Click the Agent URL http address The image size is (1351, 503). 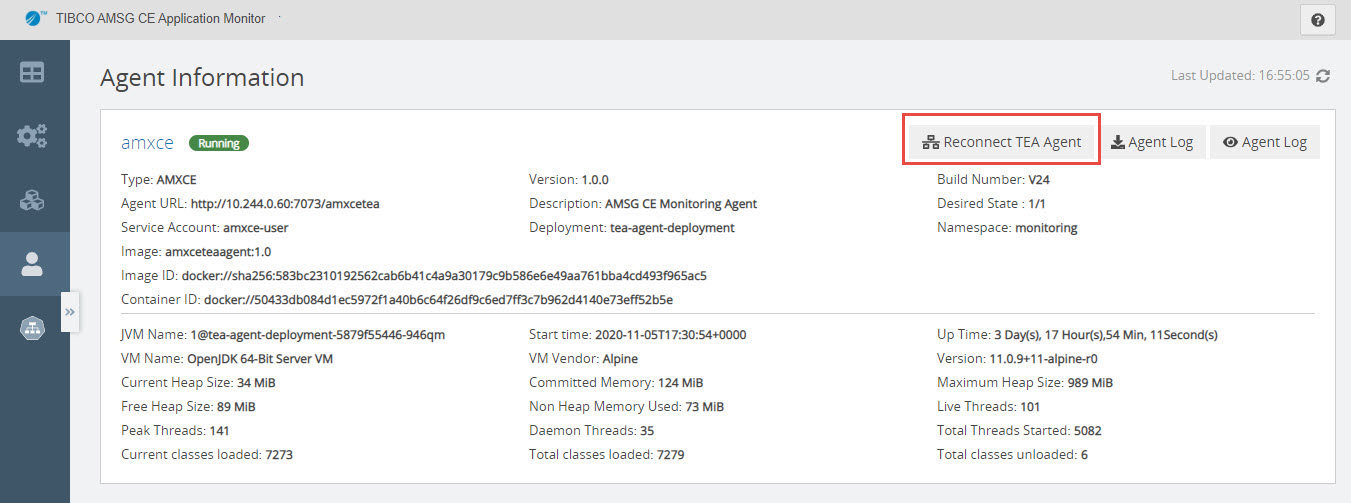[285, 204]
